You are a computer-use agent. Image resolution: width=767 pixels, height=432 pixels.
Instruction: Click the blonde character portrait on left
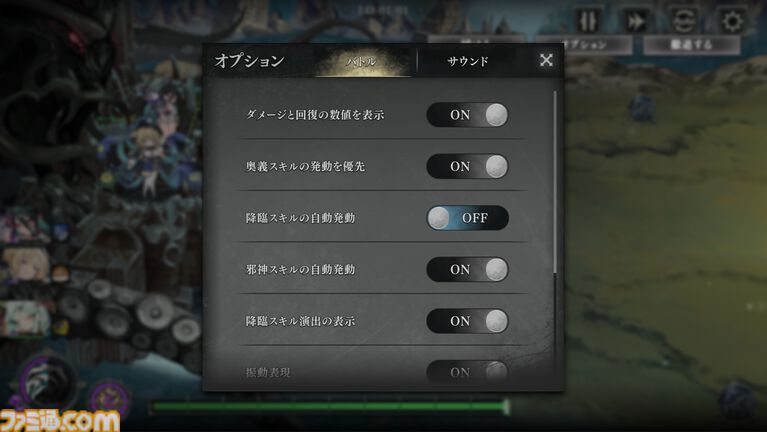(25, 265)
